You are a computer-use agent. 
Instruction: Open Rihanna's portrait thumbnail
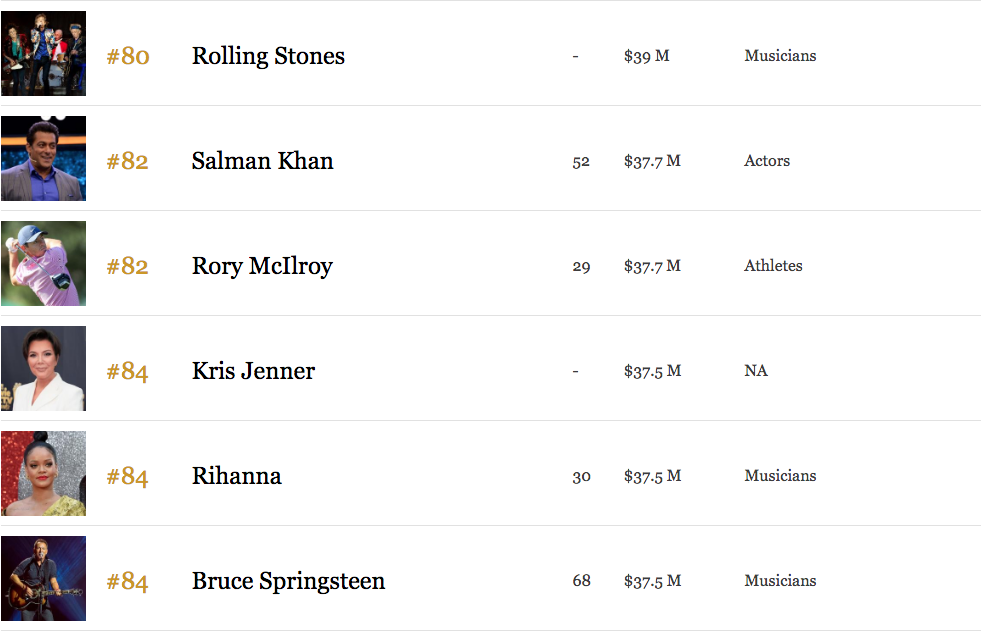(43, 473)
